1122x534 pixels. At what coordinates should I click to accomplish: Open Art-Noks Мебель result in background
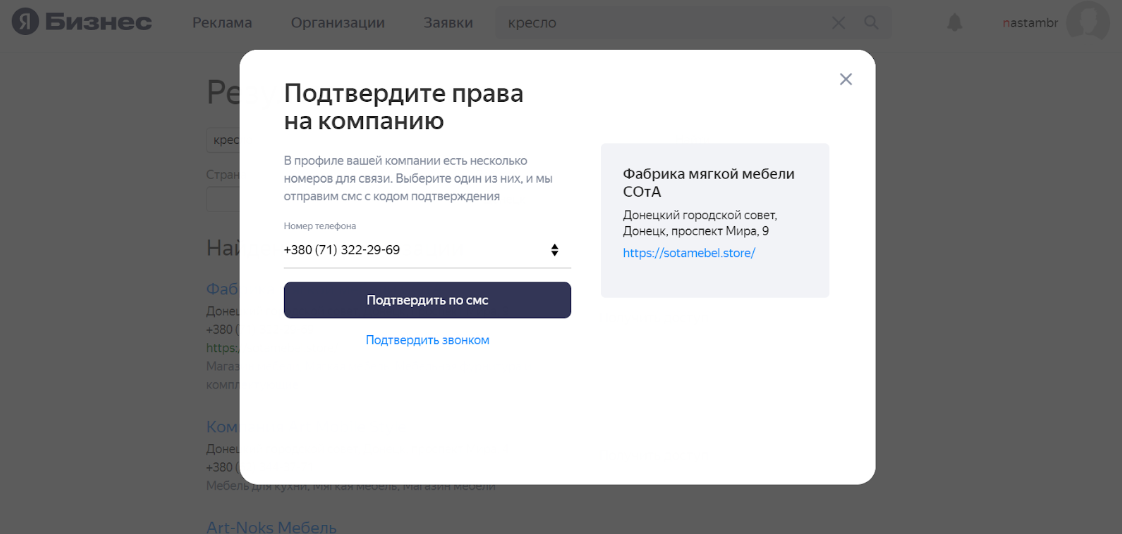click(271, 528)
